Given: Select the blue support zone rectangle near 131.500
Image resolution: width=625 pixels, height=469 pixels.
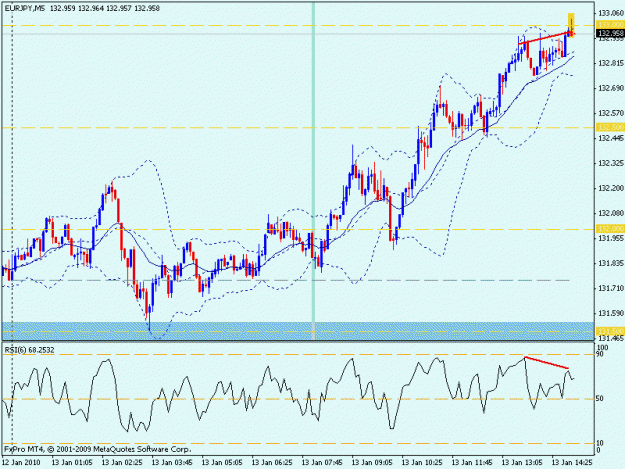Looking at the screenshot, I should click(298, 331).
